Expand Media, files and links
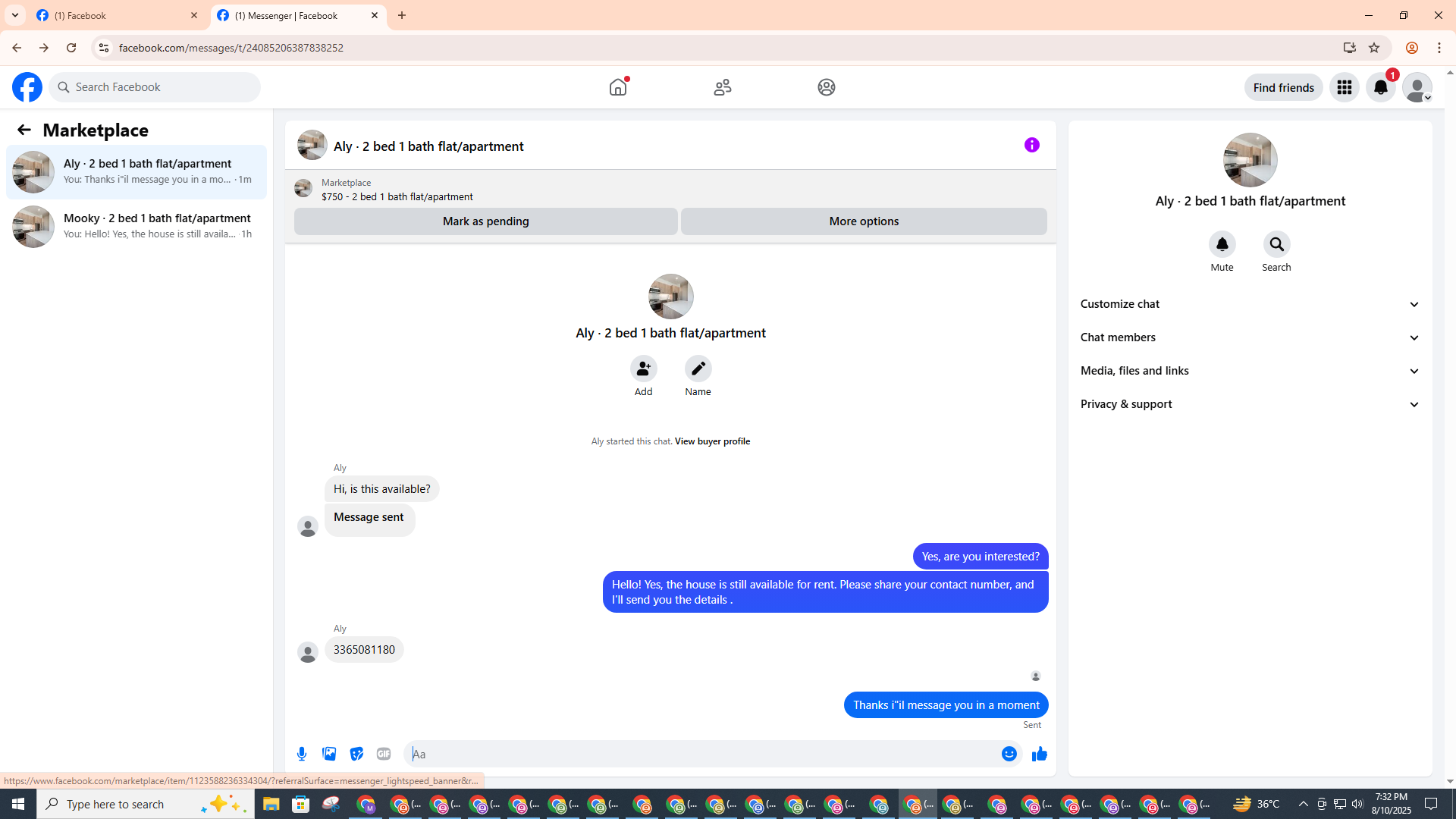 tap(1250, 371)
